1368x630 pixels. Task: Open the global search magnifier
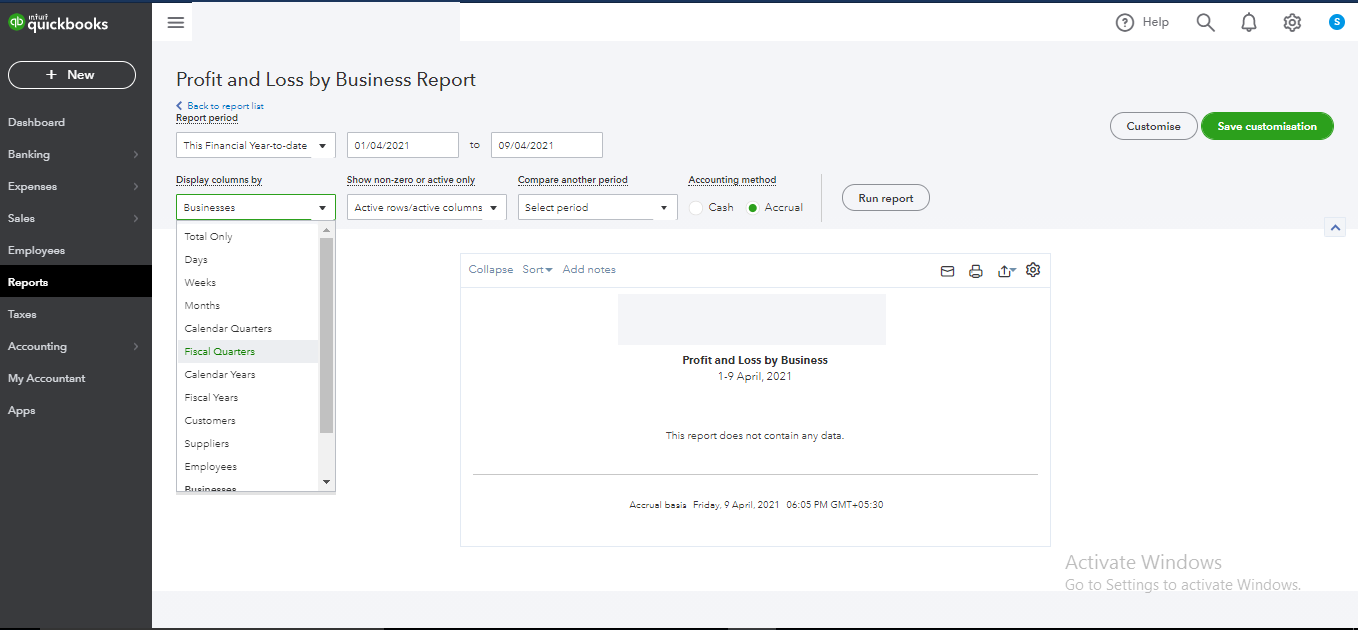click(x=1204, y=21)
